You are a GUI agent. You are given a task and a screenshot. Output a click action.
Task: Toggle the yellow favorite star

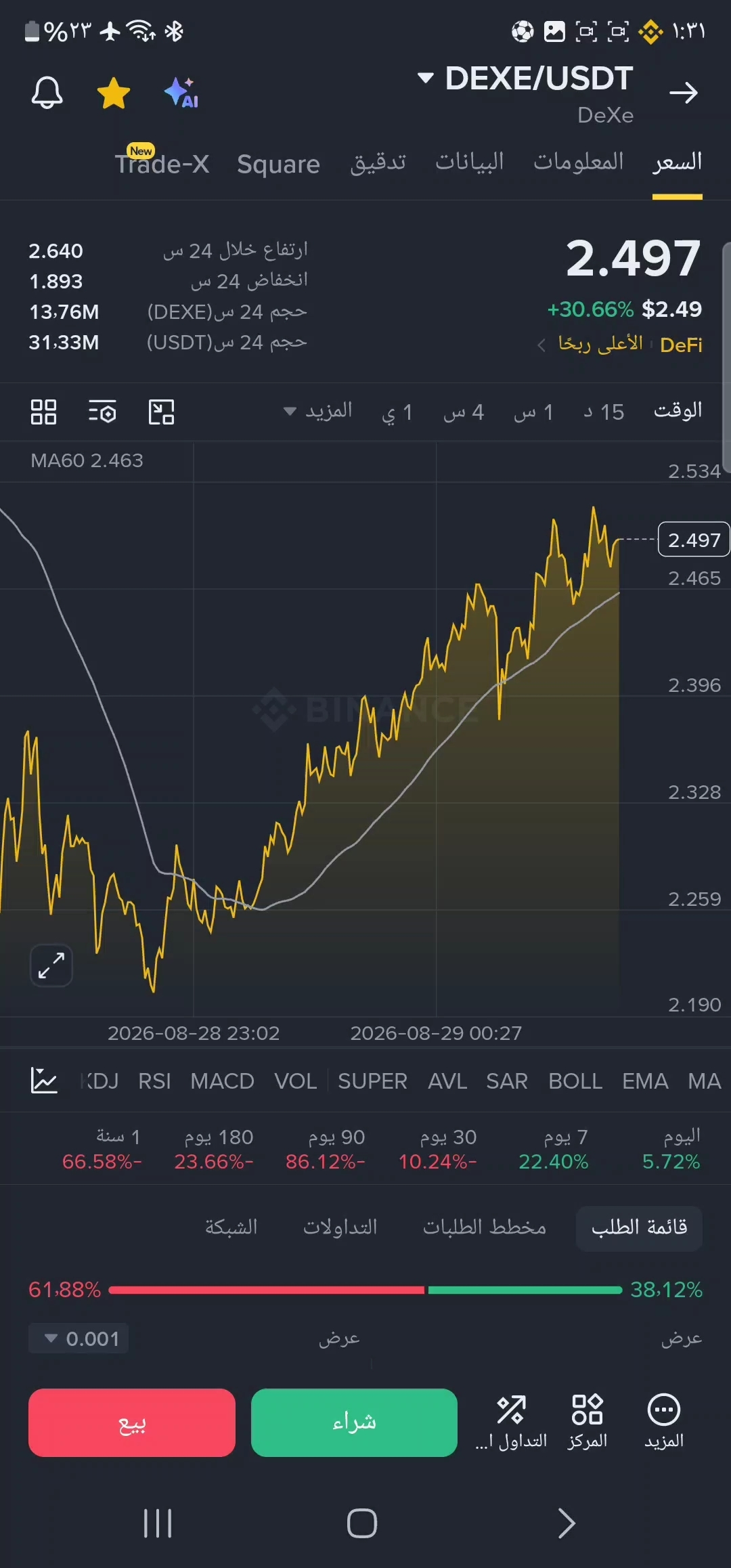[114, 93]
